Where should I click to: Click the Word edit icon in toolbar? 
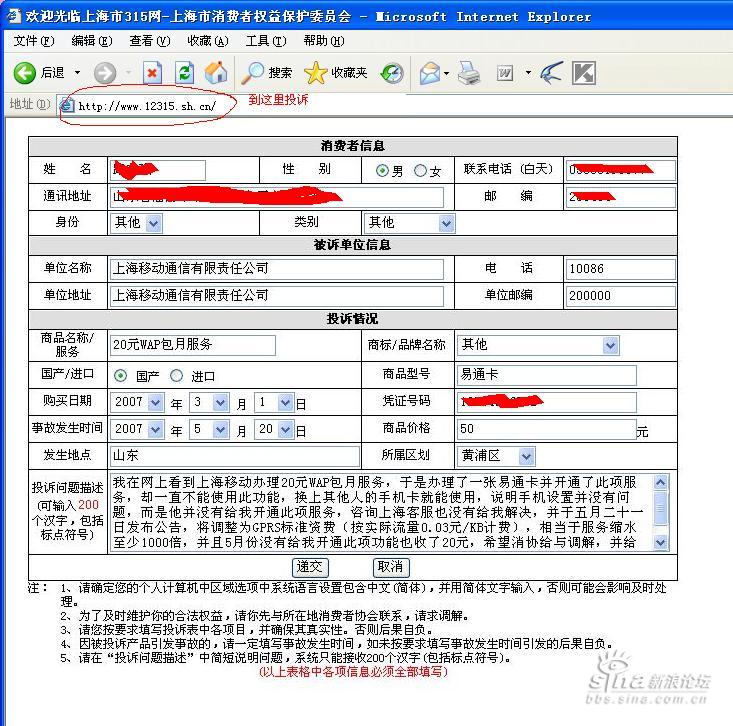point(505,73)
